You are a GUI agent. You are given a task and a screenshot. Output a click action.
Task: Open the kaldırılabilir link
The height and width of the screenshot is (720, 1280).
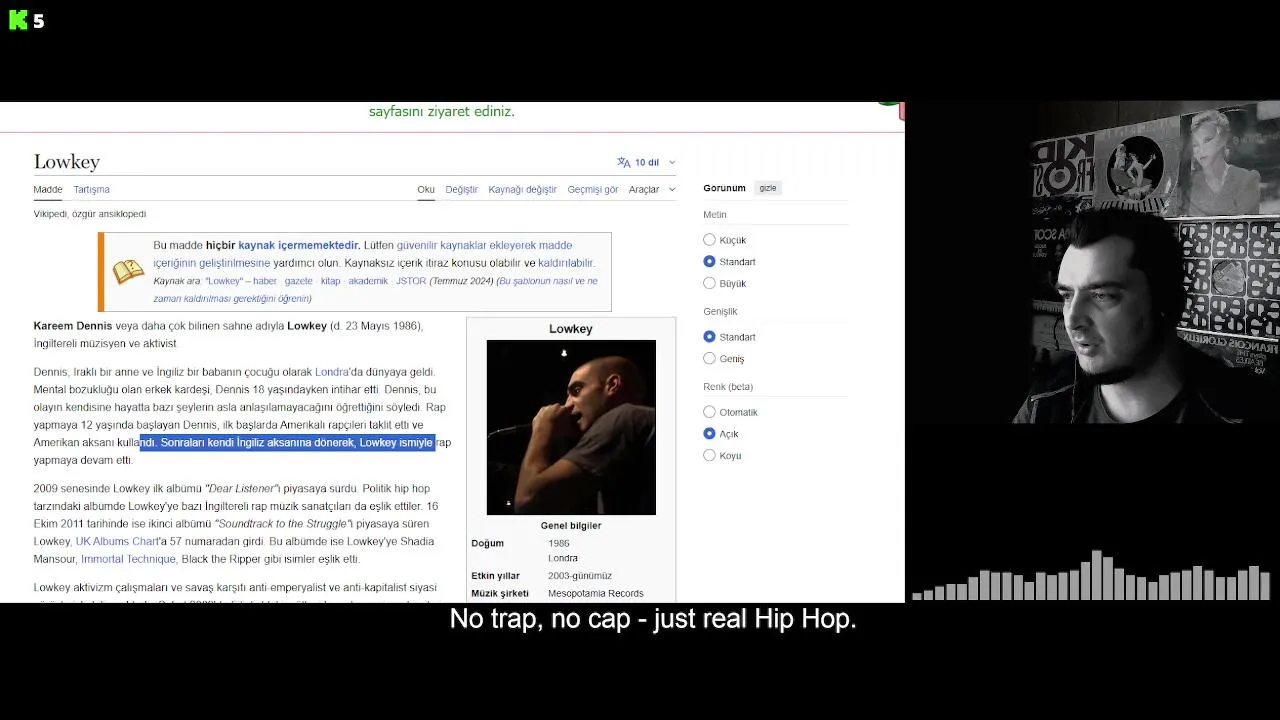566,263
